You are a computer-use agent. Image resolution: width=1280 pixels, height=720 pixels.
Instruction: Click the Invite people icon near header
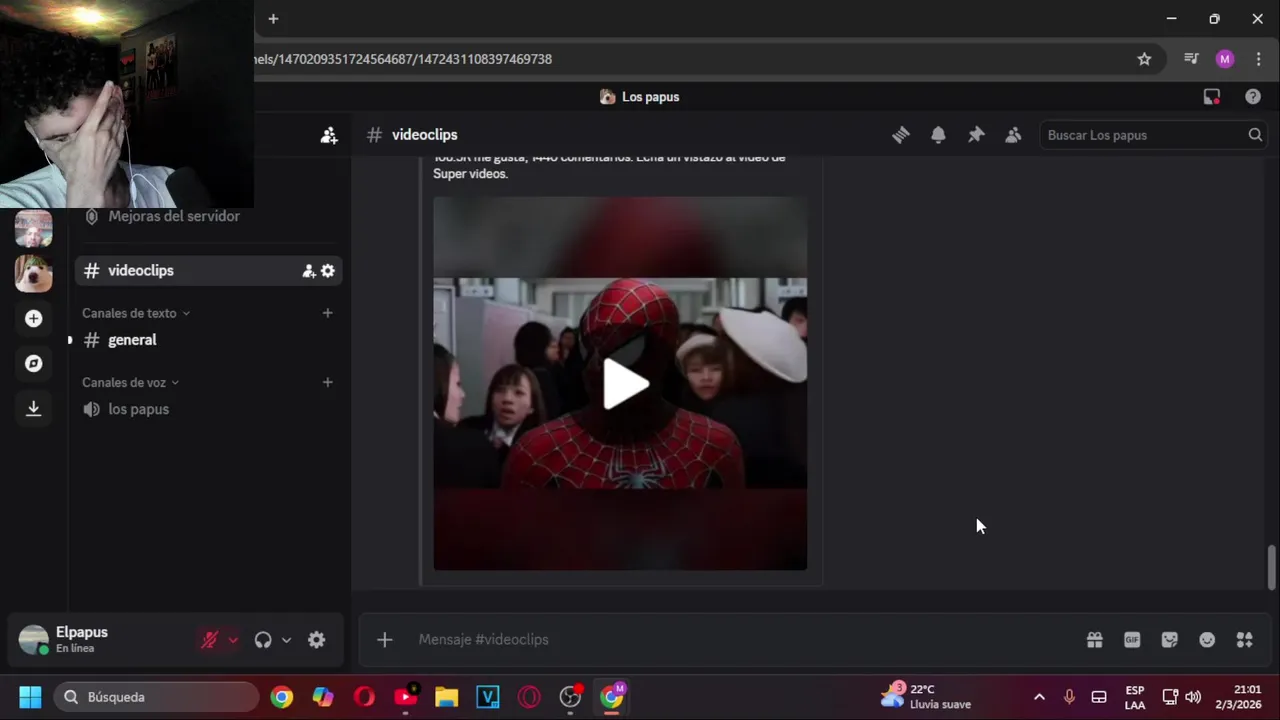329,135
